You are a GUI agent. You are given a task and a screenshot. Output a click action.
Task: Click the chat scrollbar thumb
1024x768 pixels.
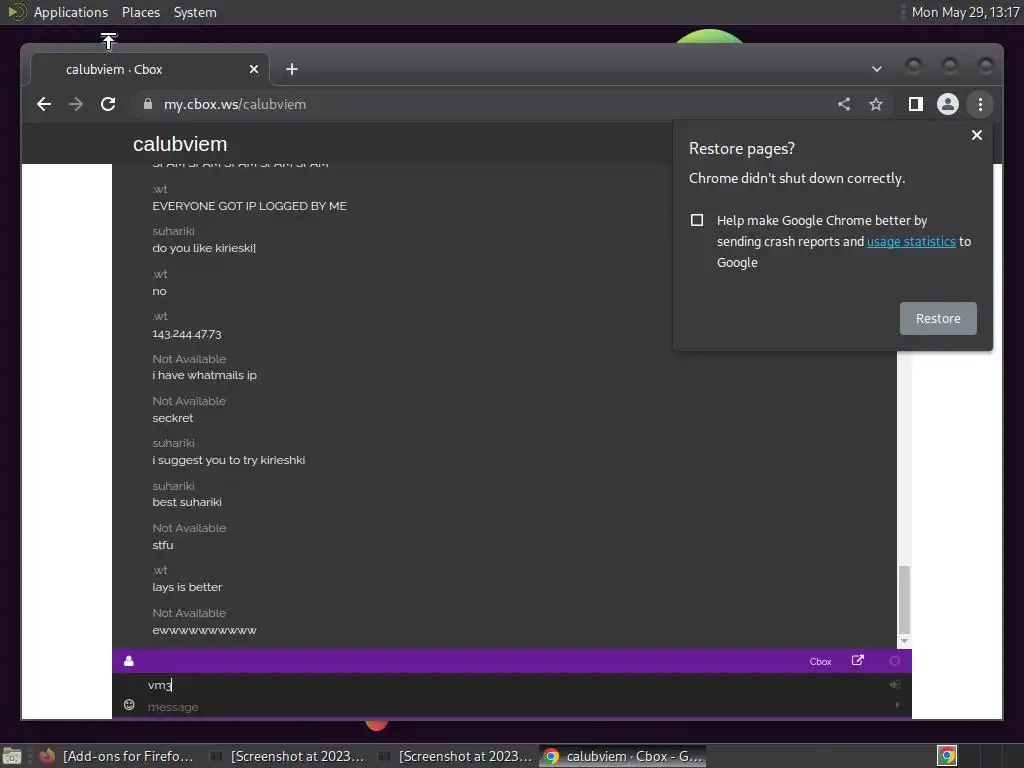(x=904, y=600)
